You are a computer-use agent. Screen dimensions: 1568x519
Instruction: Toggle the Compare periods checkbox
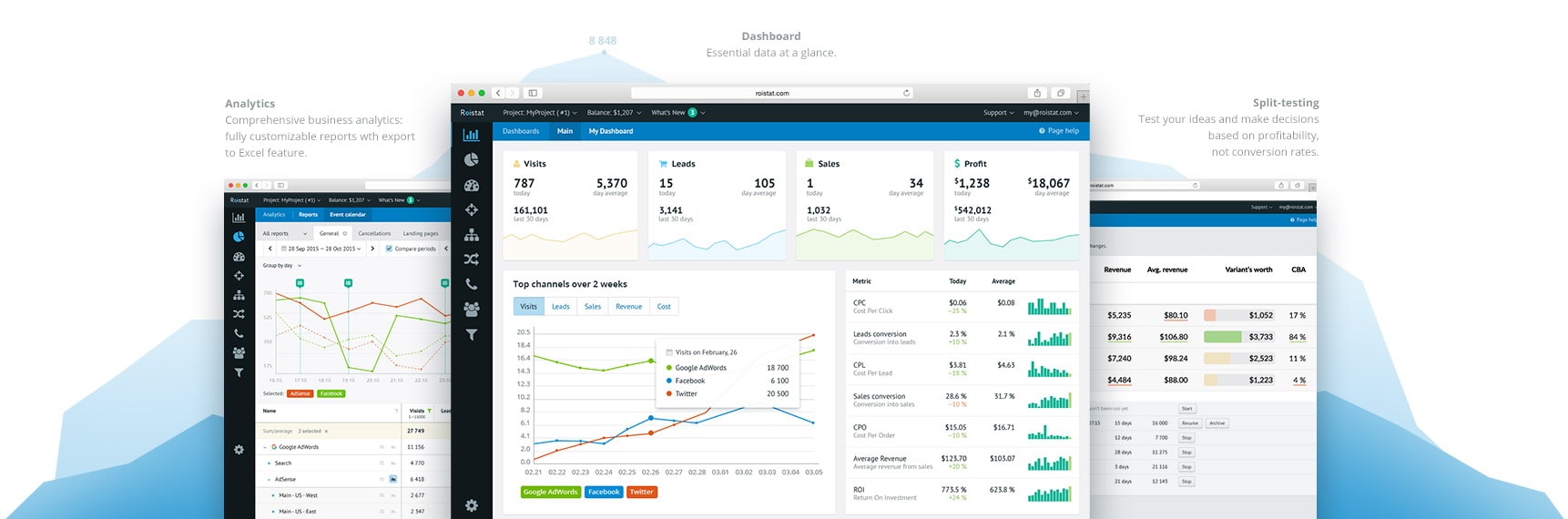point(389,249)
